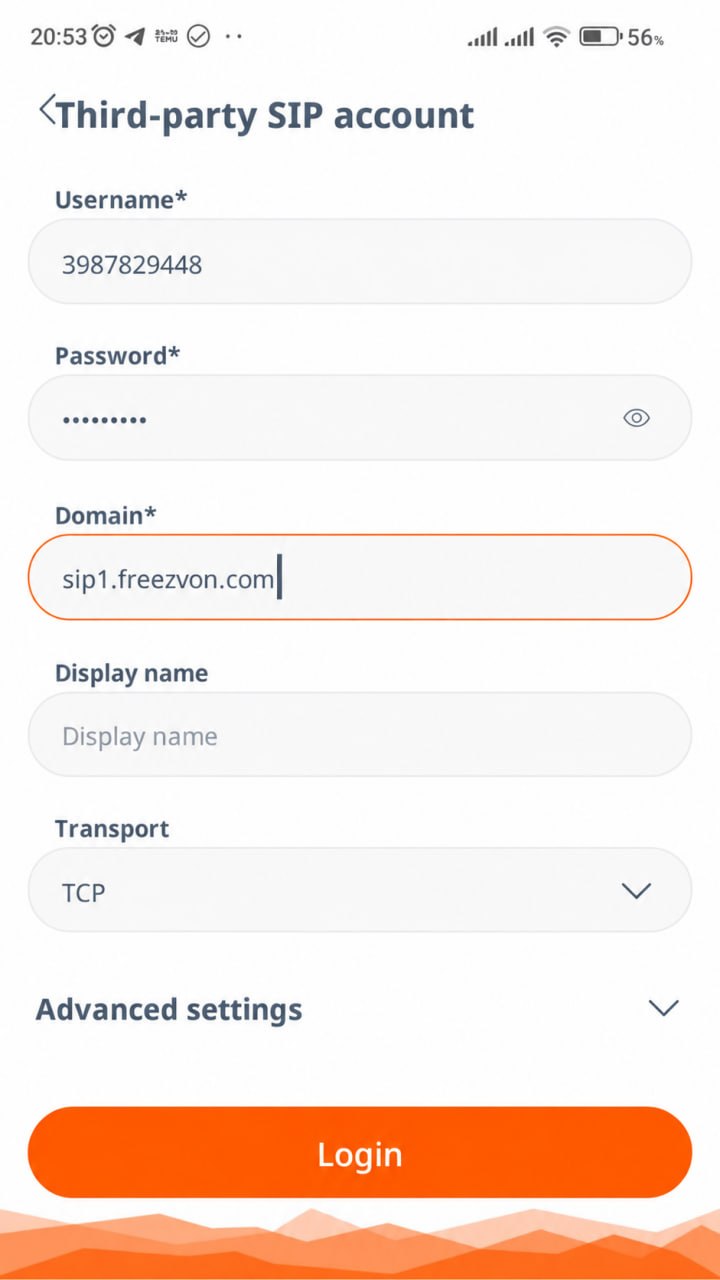Expand the Advanced settings section

(360, 1008)
